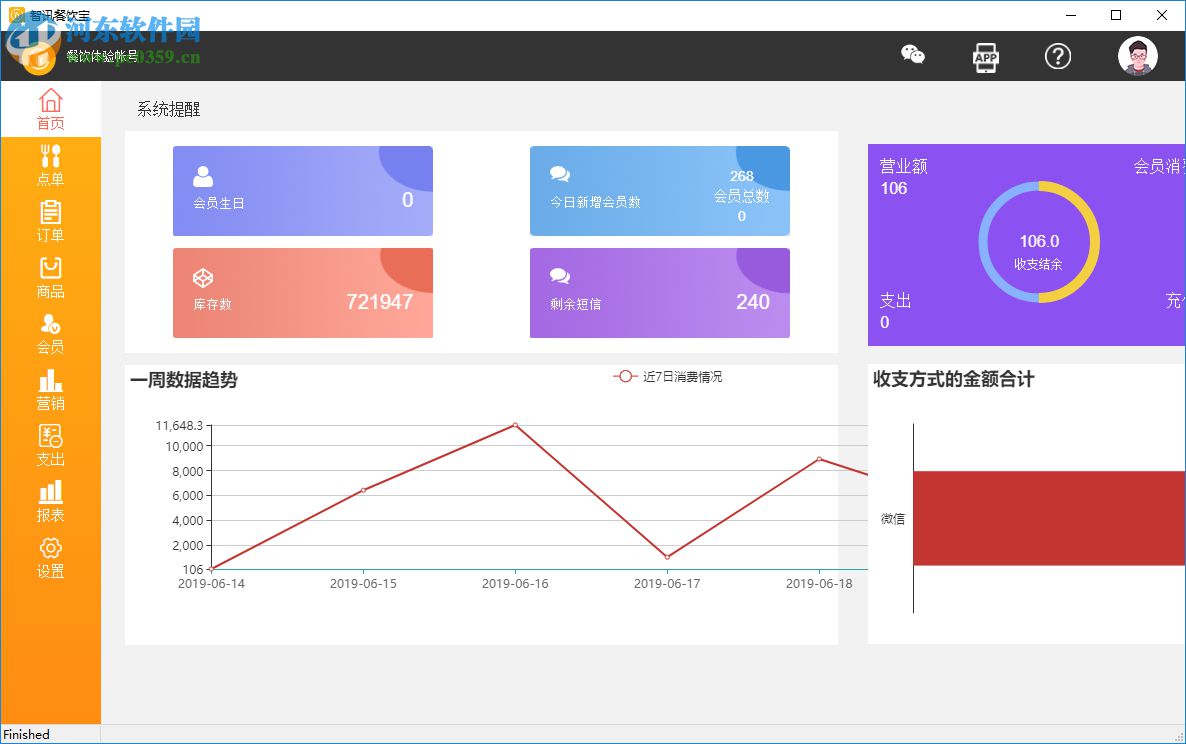This screenshot has width=1186, height=744.
Task: Click the user avatar picture
Action: (1138, 56)
